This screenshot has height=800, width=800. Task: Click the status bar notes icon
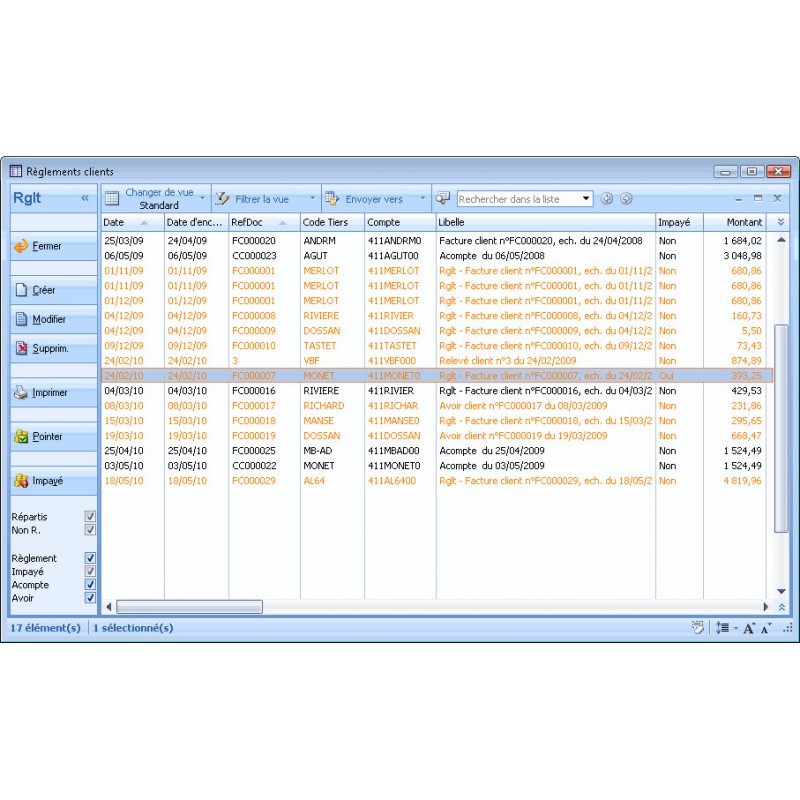pyautogui.click(x=697, y=628)
